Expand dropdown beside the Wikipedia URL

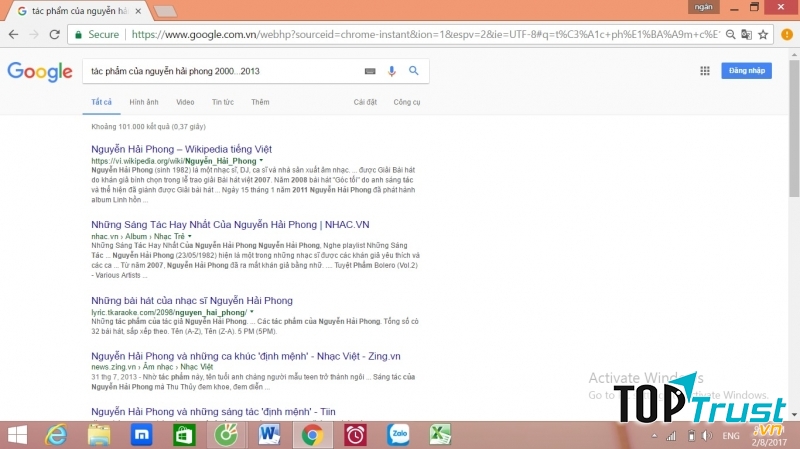(261, 161)
